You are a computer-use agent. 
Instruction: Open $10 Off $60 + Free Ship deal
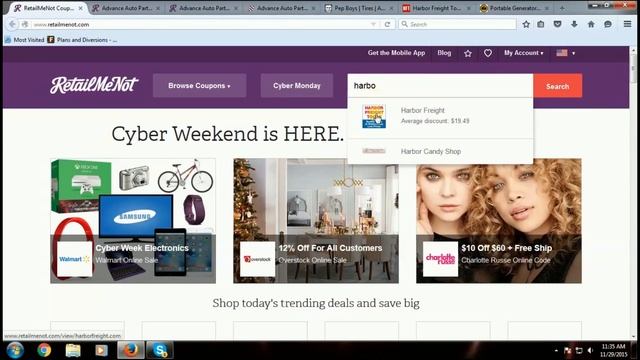point(499,221)
